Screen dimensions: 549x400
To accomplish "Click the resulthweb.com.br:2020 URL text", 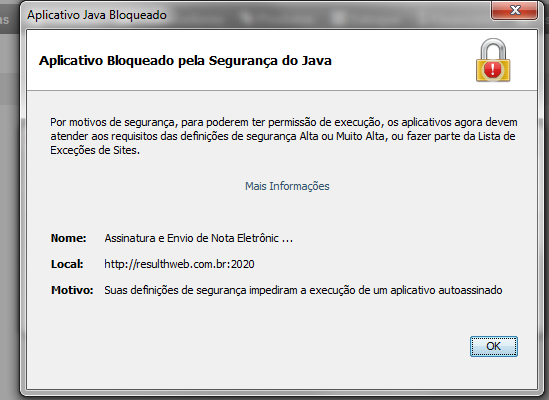I will [x=179, y=264].
